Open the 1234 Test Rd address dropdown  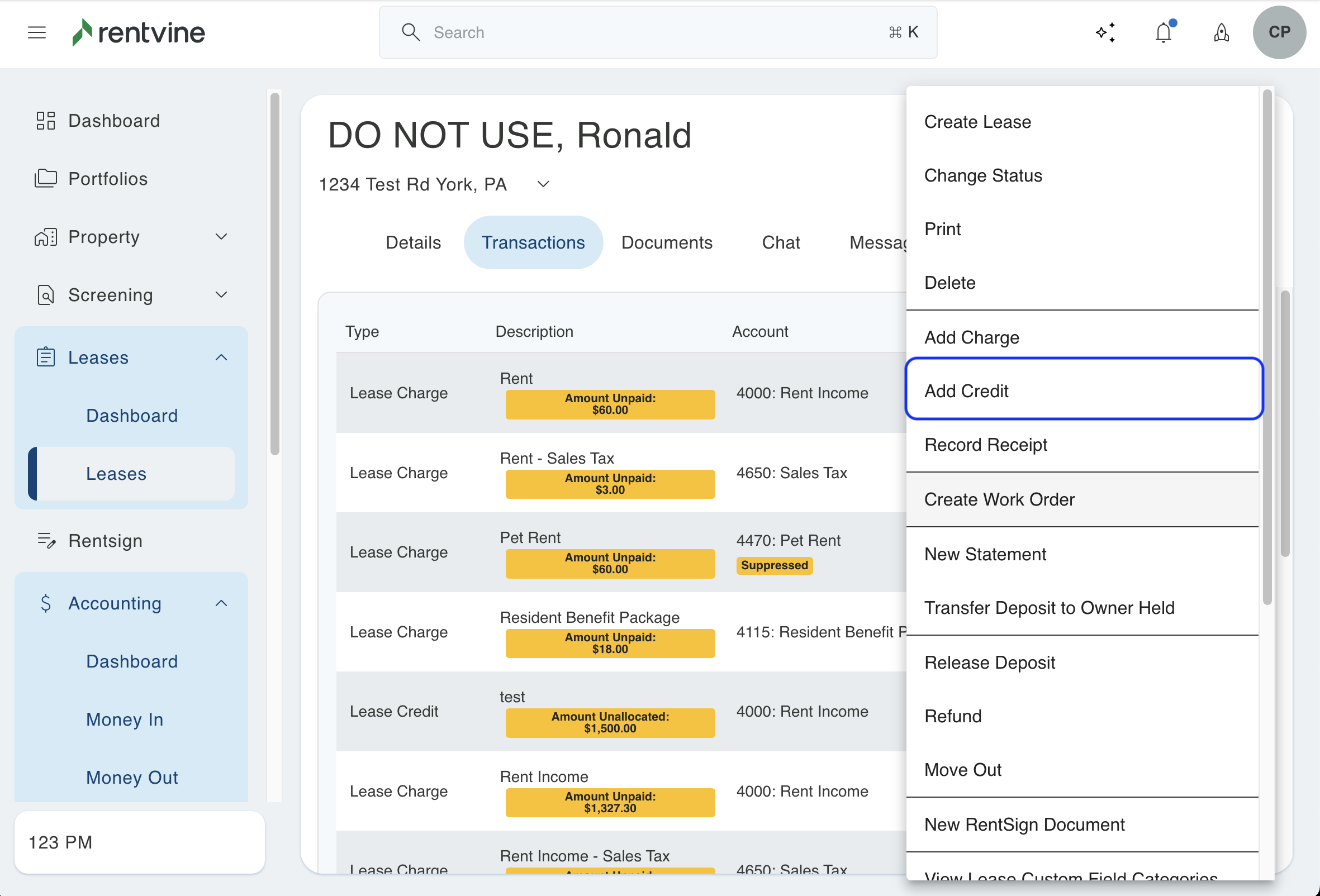tap(543, 184)
